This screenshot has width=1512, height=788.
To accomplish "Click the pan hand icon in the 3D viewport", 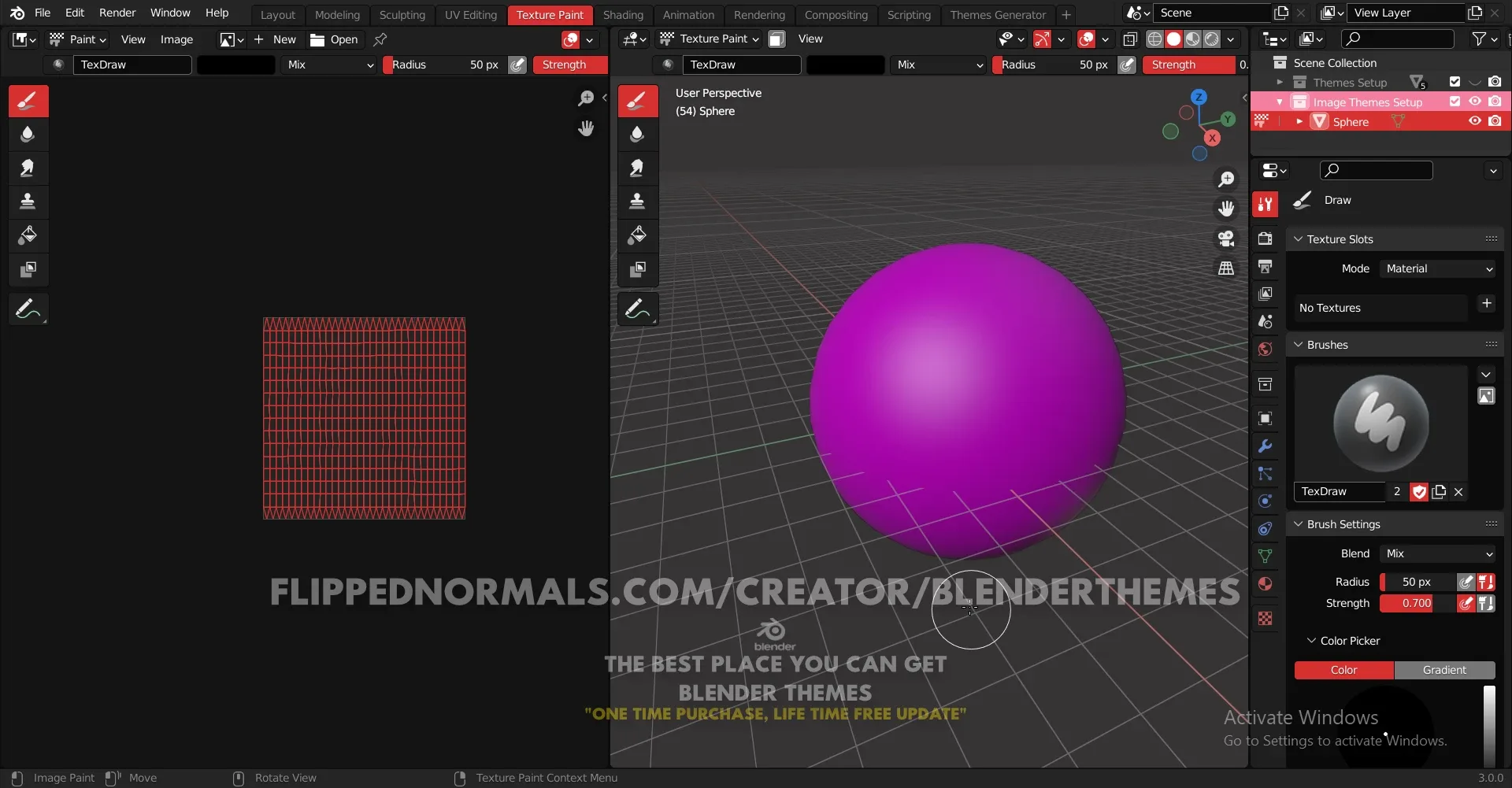I will [1226, 209].
